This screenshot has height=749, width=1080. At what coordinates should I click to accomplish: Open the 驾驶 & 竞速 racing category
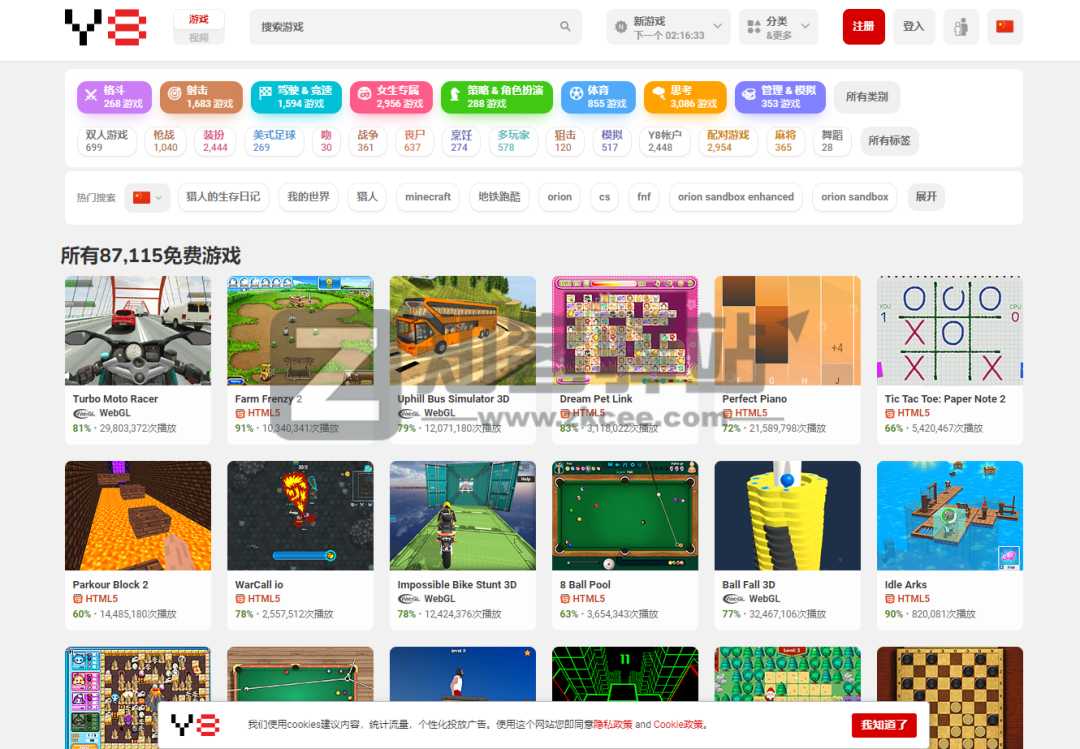(x=295, y=97)
